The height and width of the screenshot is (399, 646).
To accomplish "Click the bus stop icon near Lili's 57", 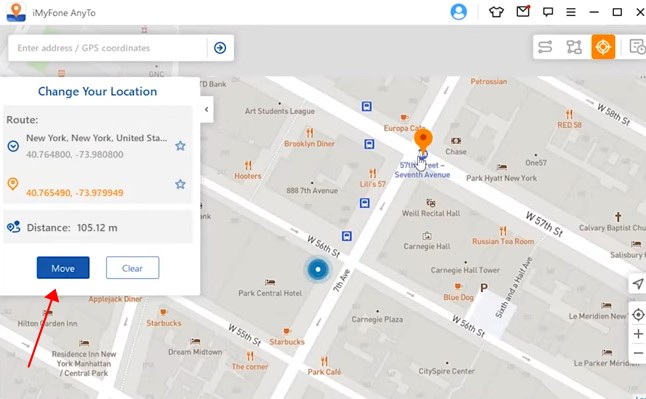I will click(365, 203).
